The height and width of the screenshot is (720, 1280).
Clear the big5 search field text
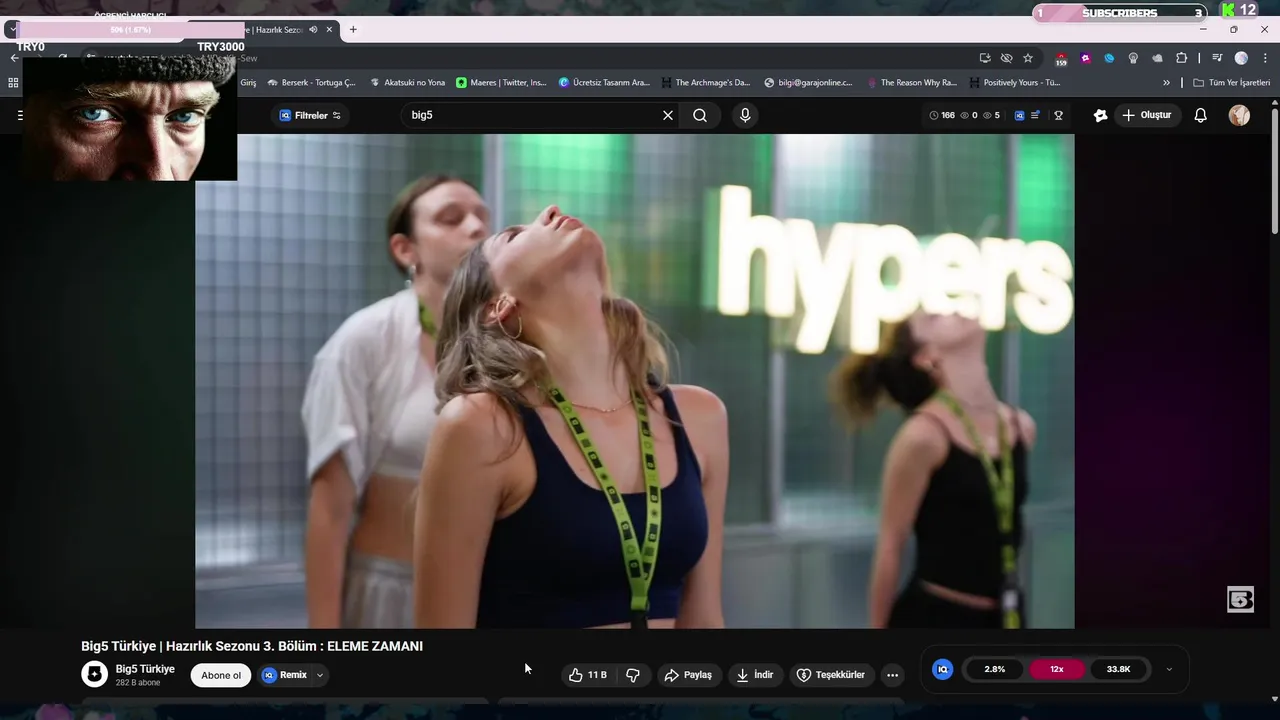(668, 115)
